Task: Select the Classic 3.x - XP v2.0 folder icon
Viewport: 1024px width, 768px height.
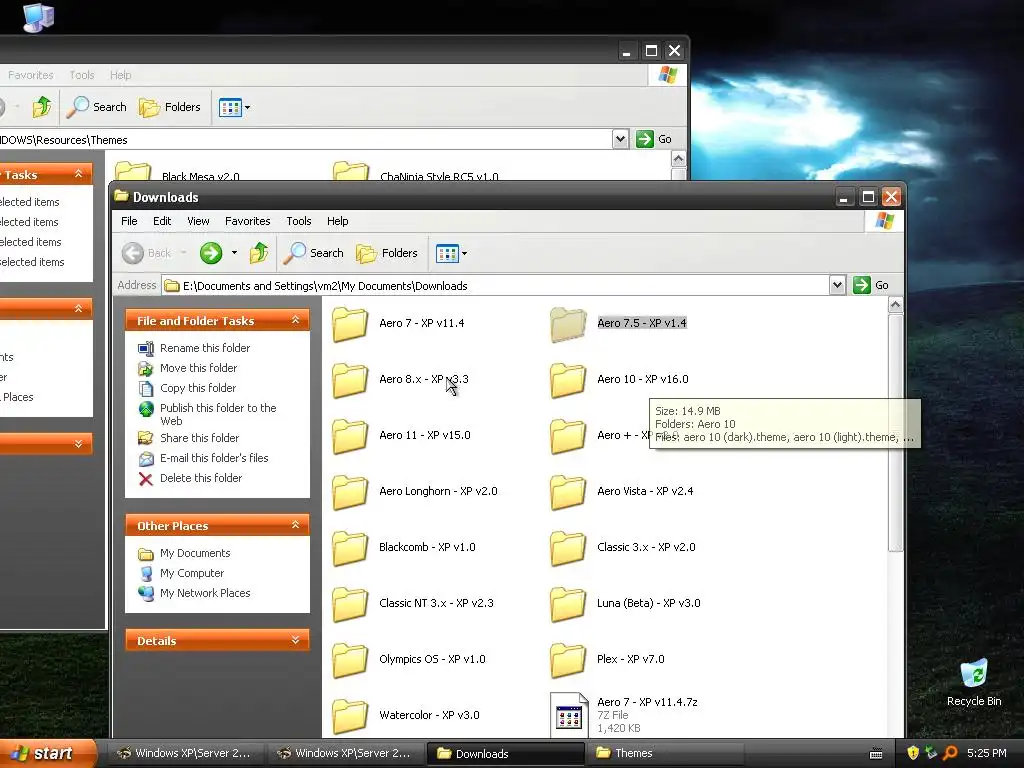Action: [568, 548]
